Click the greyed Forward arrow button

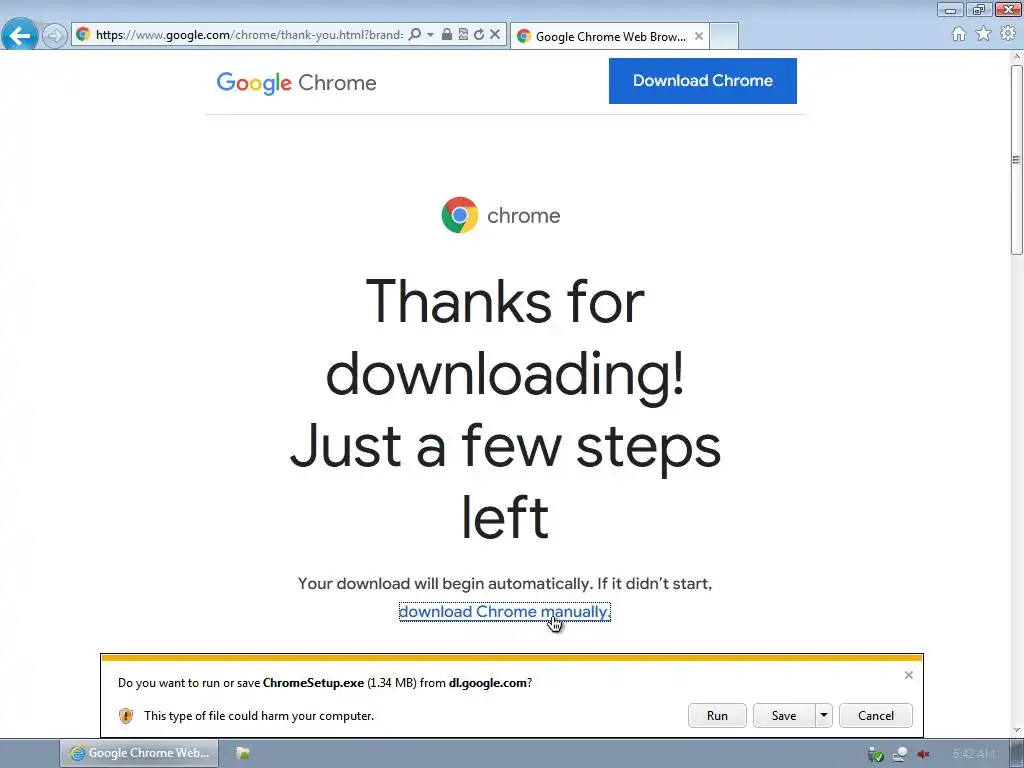tap(54, 35)
